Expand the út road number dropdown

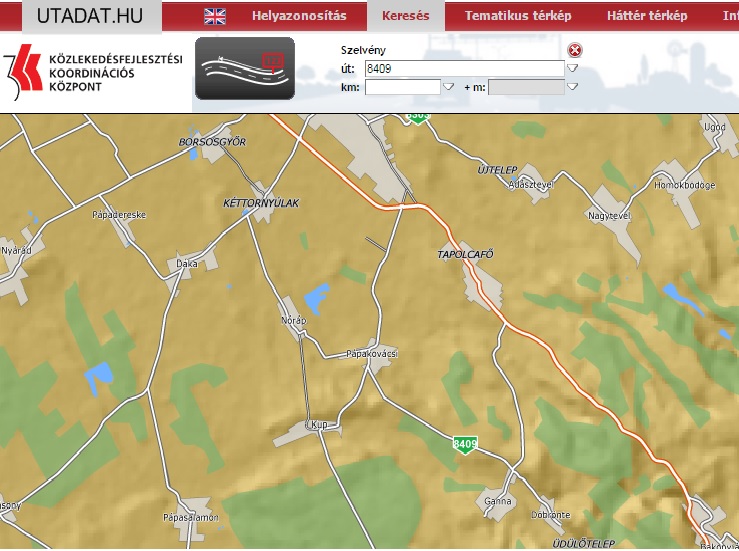[x=573, y=68]
